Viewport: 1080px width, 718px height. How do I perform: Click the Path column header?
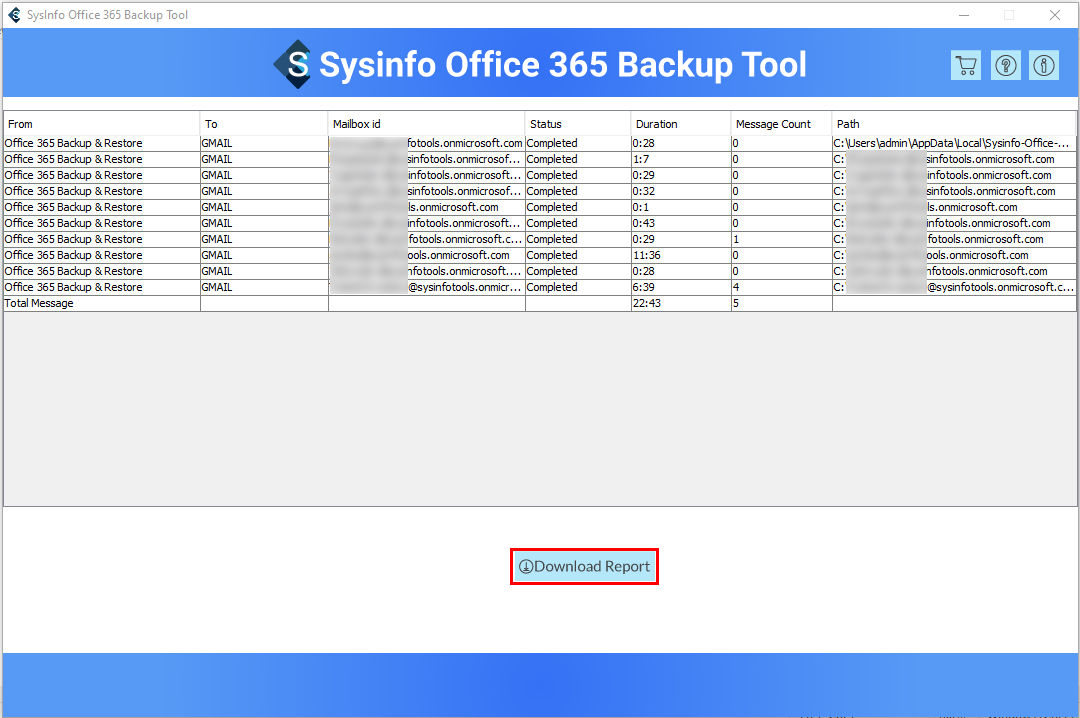954,124
